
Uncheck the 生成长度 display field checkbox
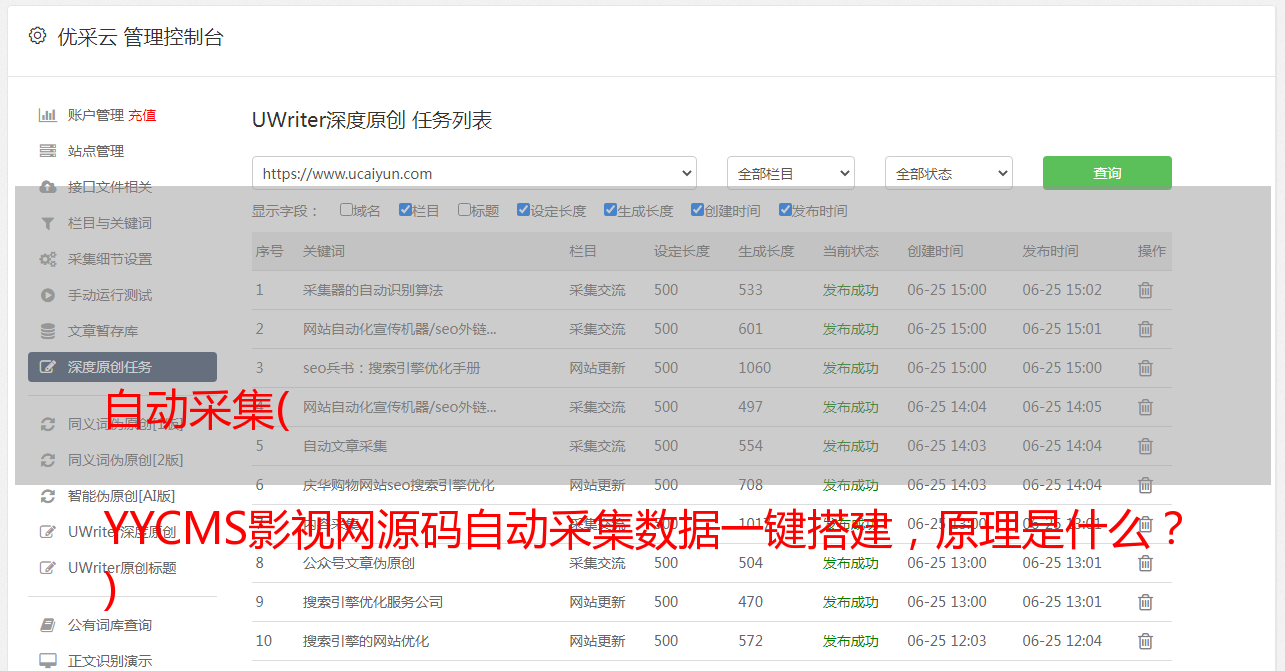tap(610, 210)
